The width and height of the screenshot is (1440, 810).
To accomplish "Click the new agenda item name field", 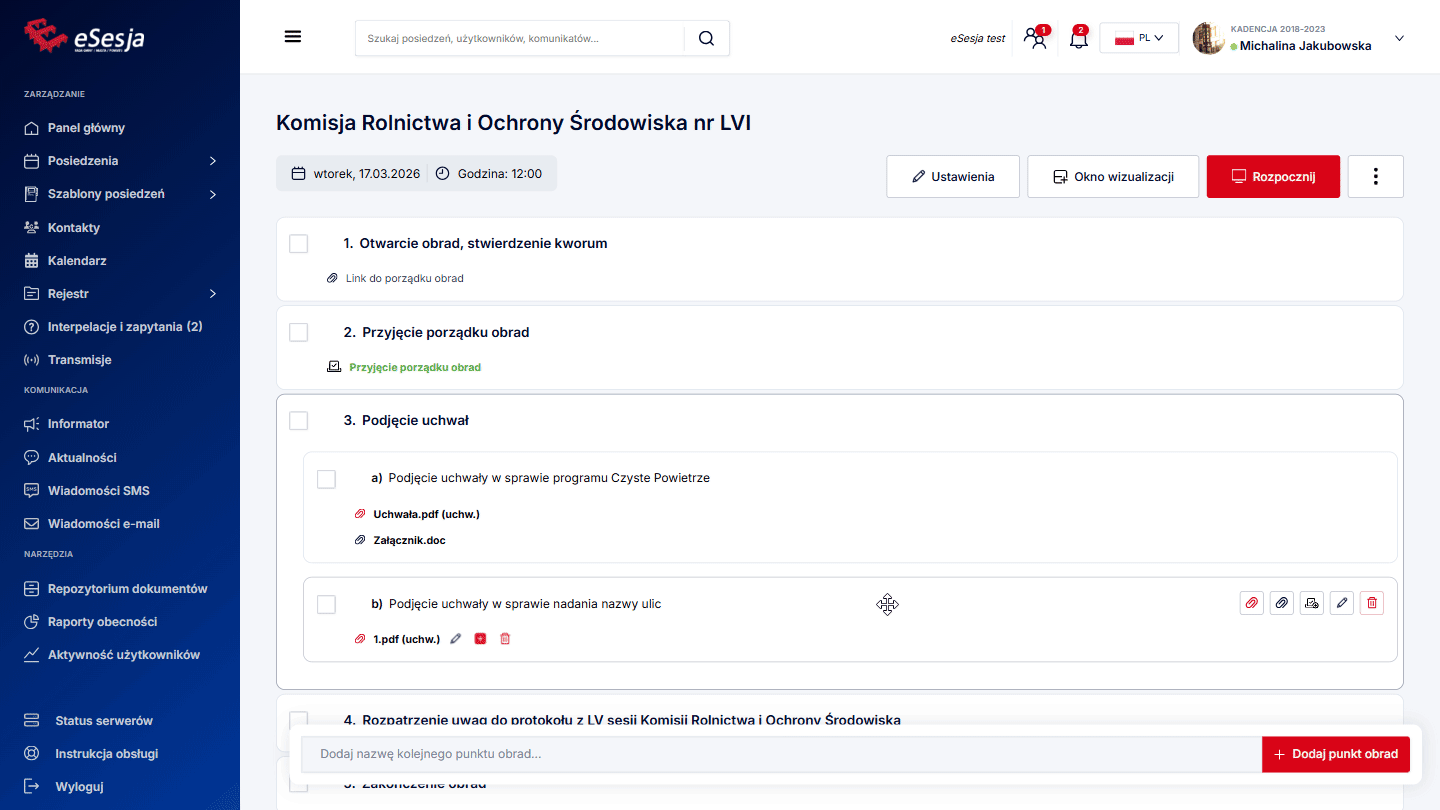I will 780,754.
